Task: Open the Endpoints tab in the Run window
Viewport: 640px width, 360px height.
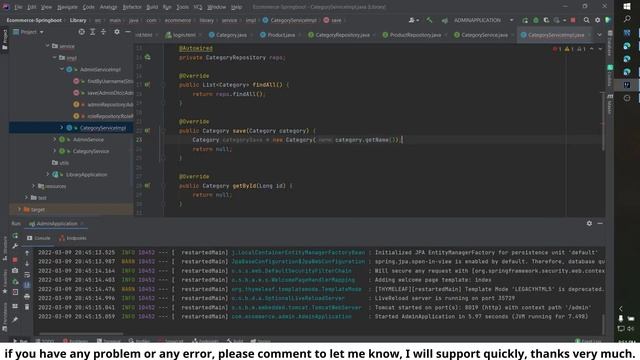Action: pyautogui.click(x=73, y=238)
